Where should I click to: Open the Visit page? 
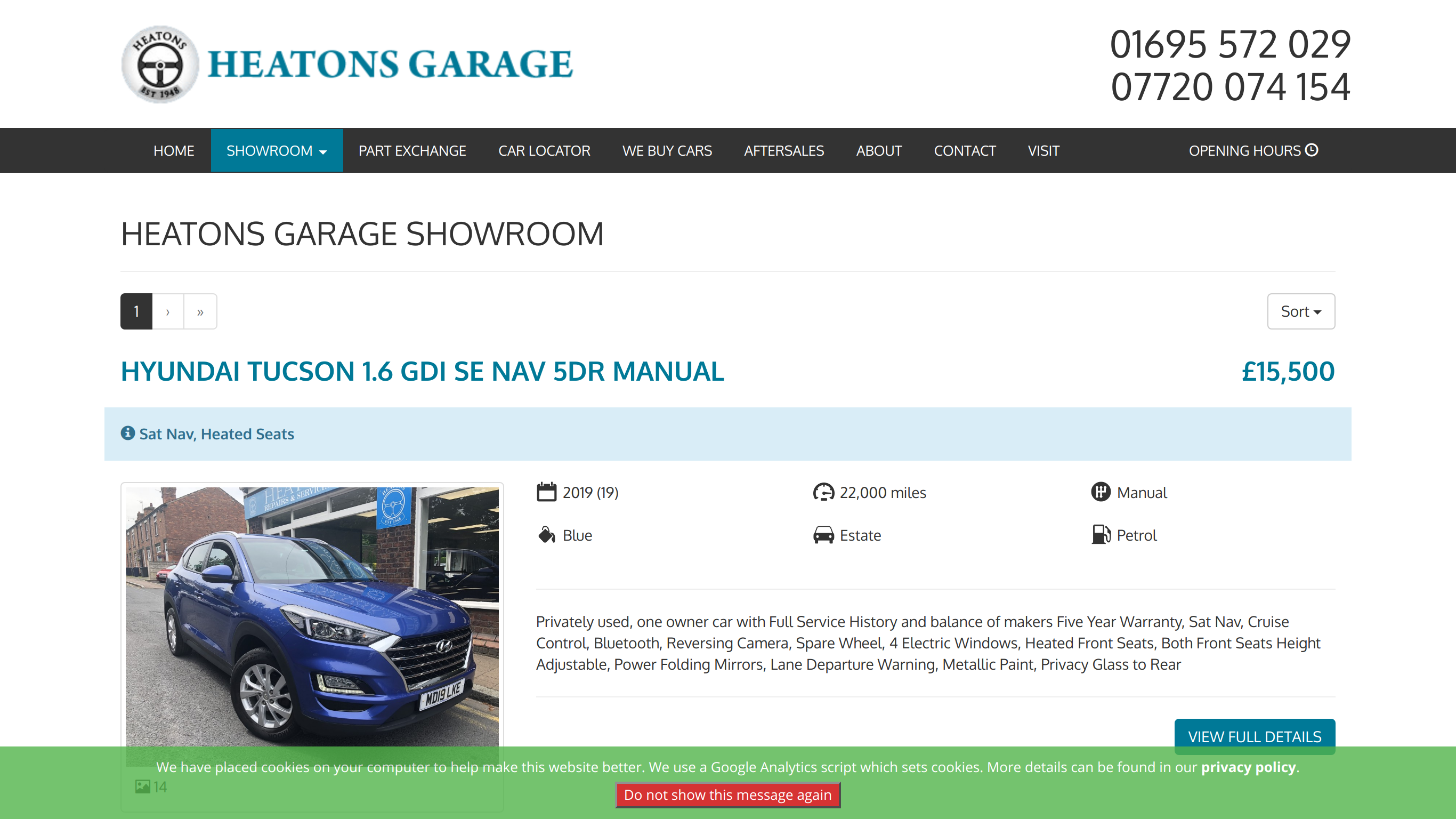(1044, 151)
